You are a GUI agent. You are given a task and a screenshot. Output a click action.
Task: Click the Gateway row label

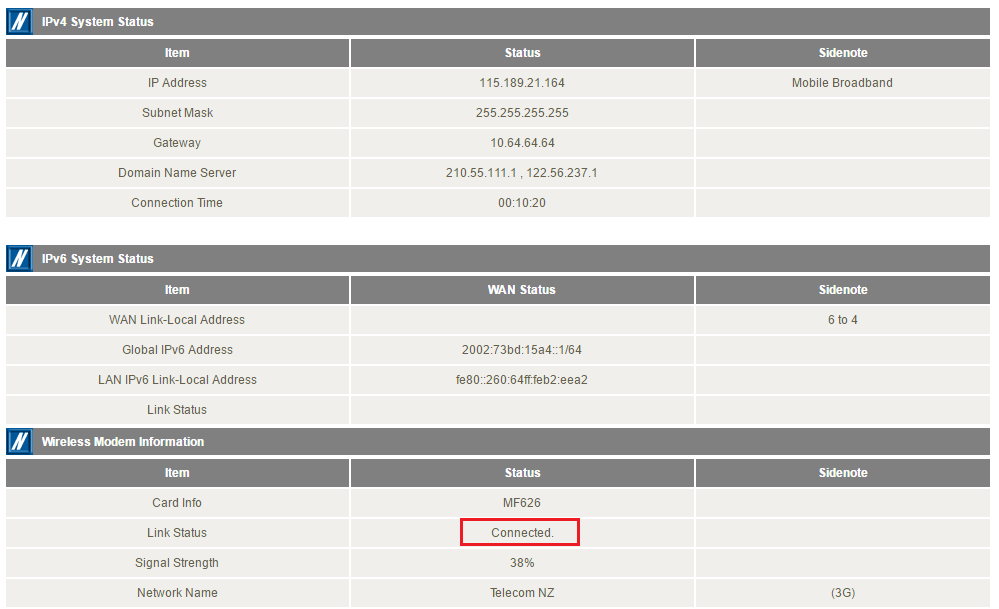click(177, 143)
